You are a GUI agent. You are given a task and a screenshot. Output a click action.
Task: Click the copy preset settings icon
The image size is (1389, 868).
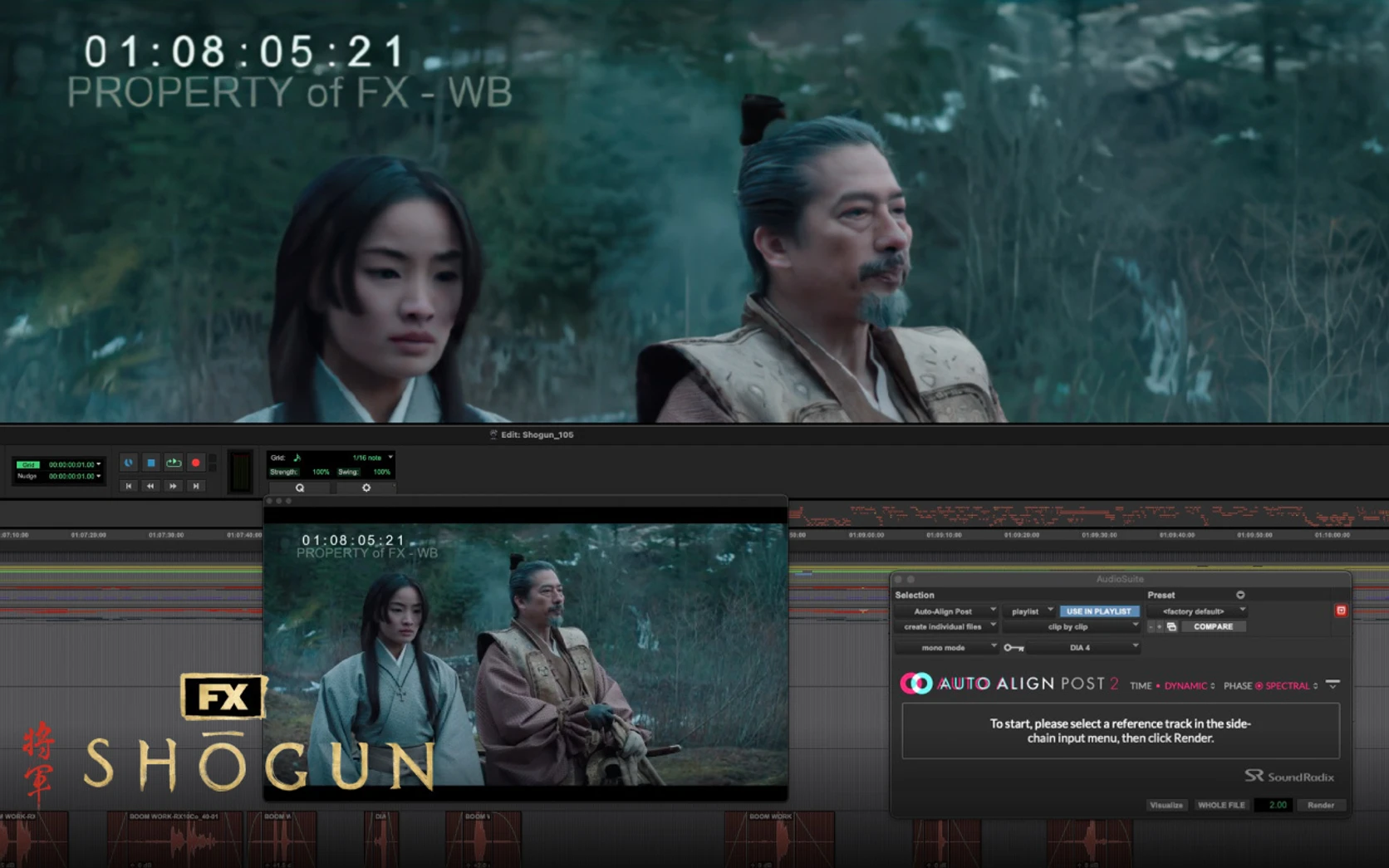click(x=1171, y=627)
